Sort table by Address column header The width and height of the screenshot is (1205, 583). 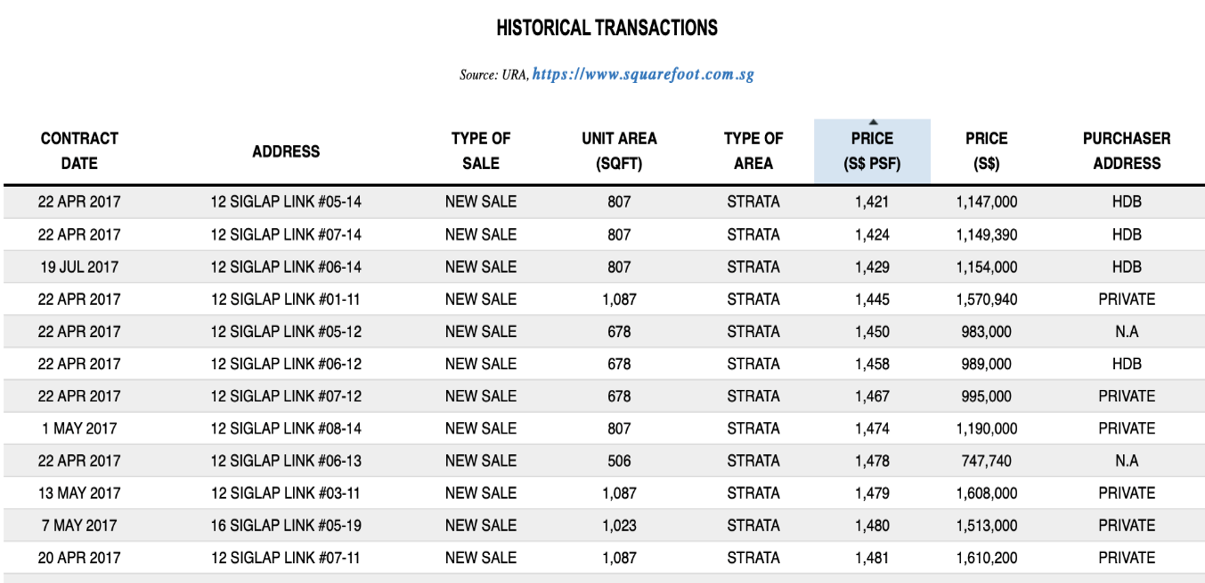click(286, 152)
